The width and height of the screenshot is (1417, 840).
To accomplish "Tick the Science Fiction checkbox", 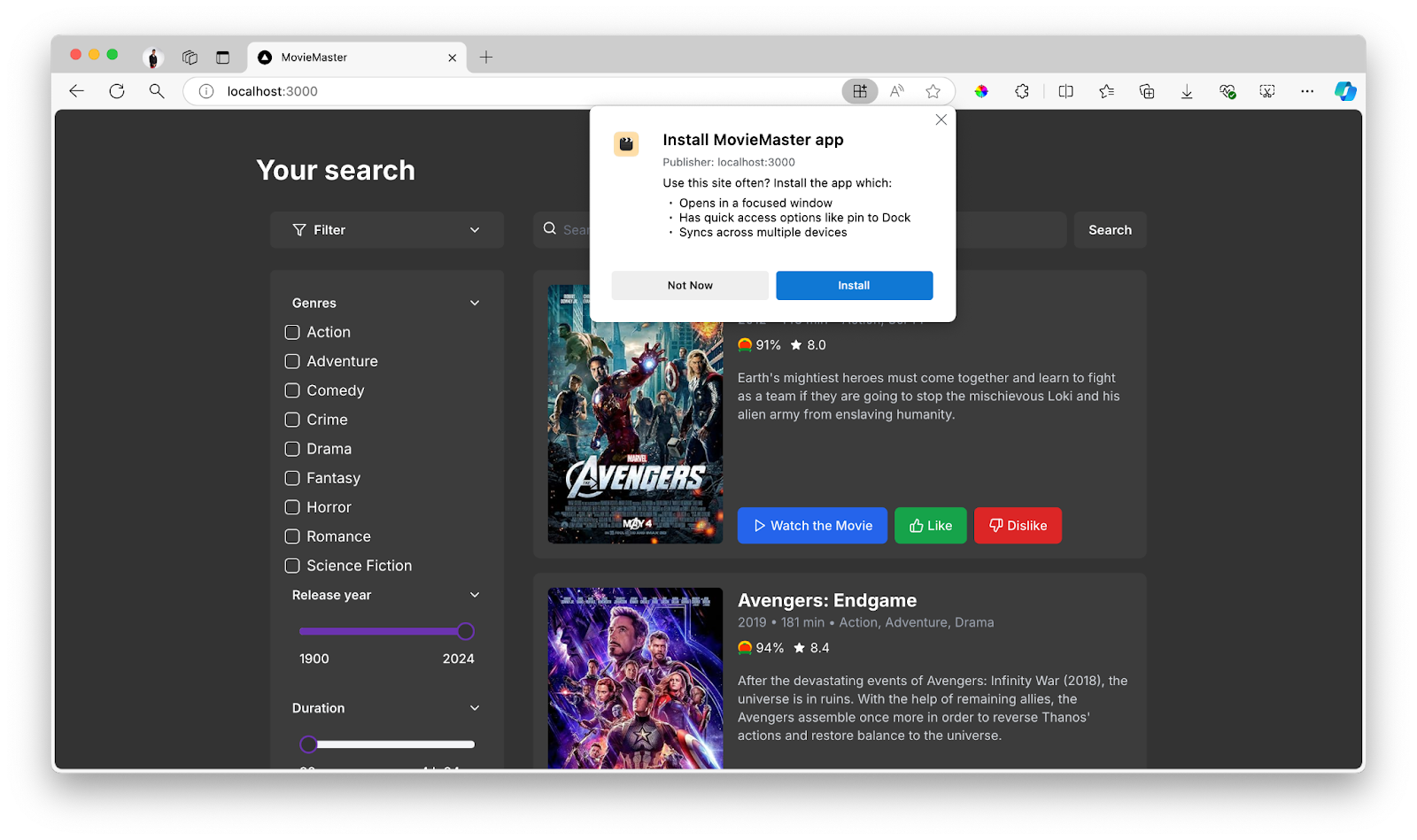I will coord(292,566).
